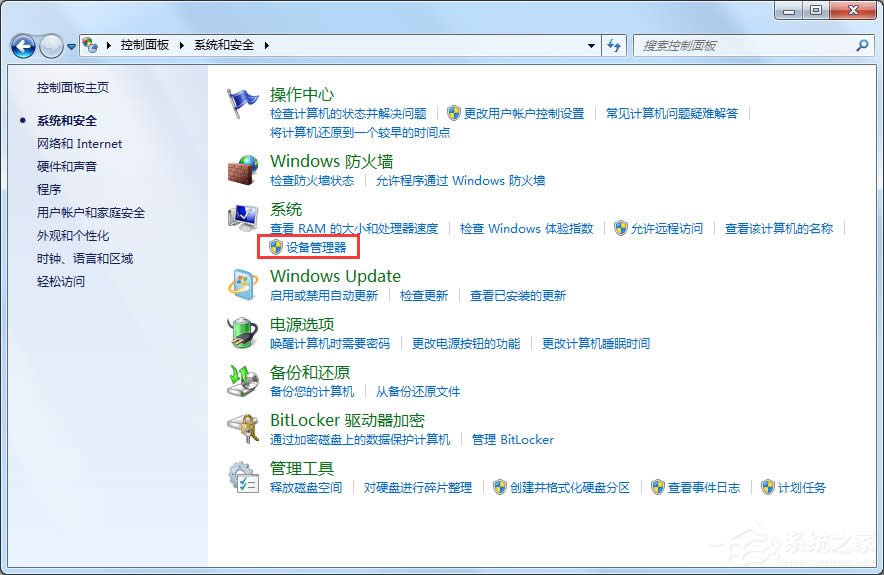The width and height of the screenshot is (884, 575).
Task: Click the Action Center flag icon
Action: point(242,104)
